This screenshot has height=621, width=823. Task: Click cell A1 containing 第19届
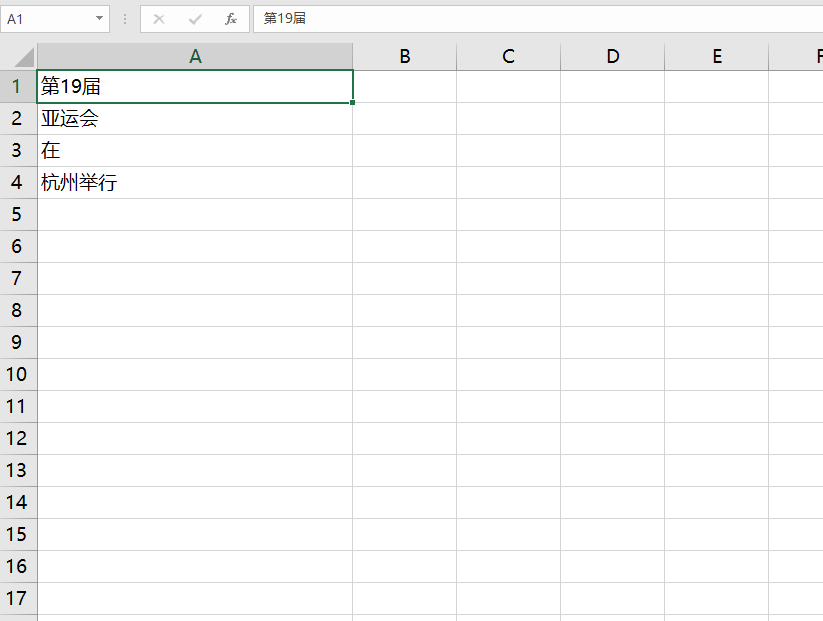click(195, 87)
